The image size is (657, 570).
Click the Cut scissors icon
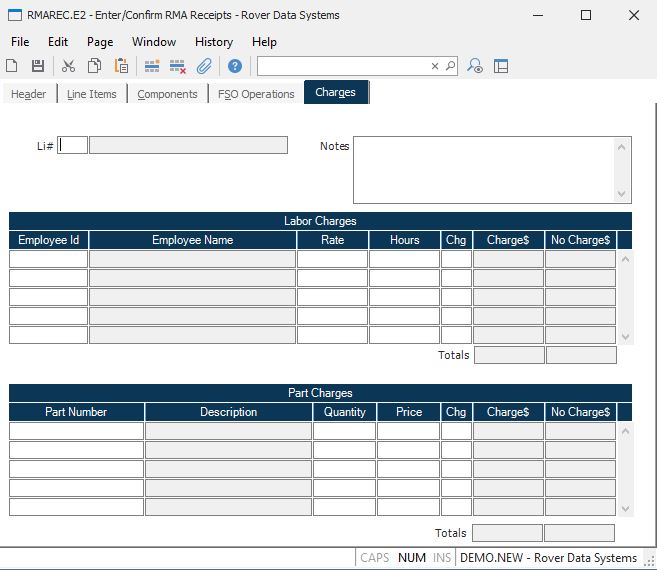(68, 66)
